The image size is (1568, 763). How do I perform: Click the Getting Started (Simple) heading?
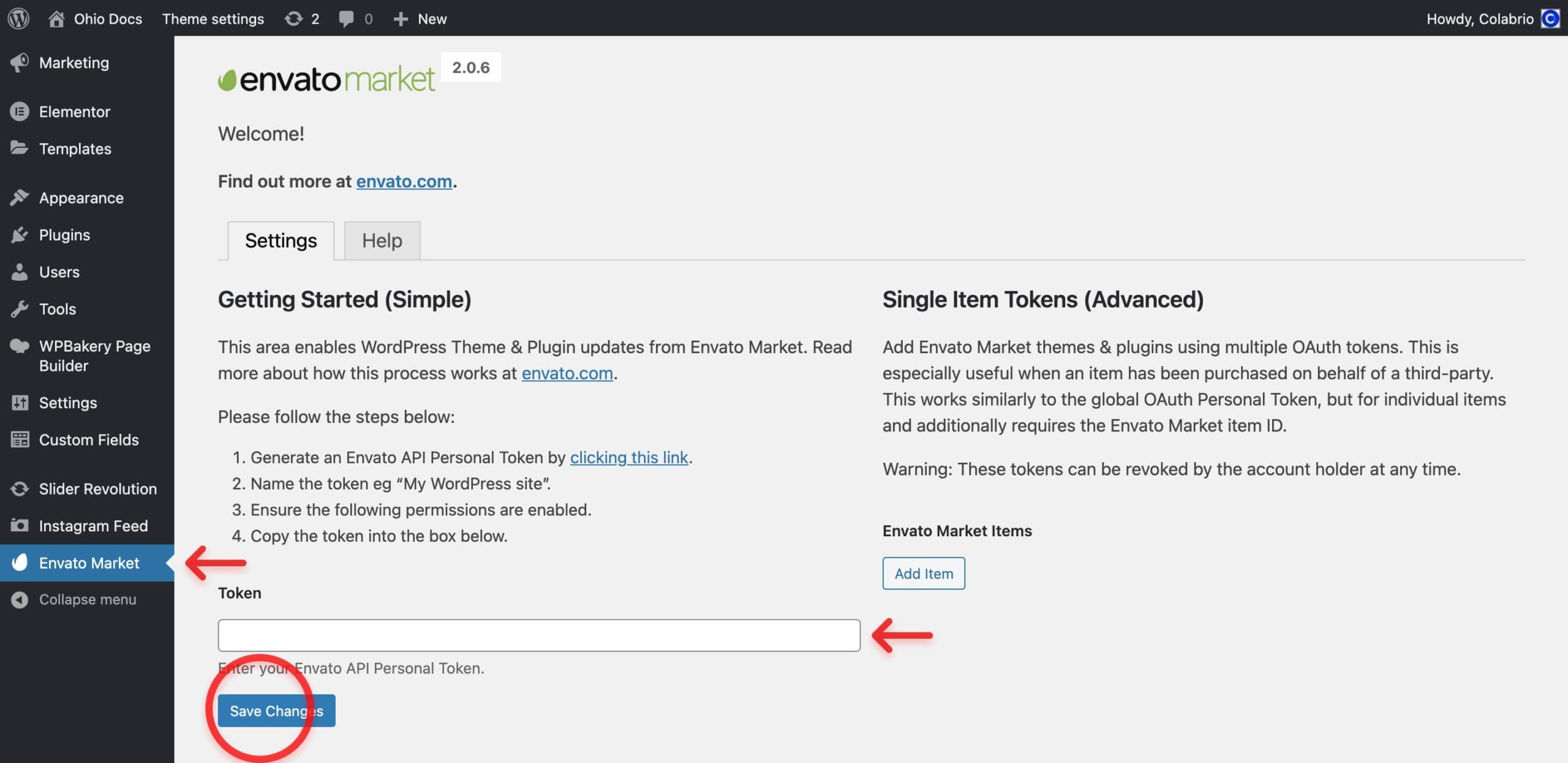coord(345,299)
